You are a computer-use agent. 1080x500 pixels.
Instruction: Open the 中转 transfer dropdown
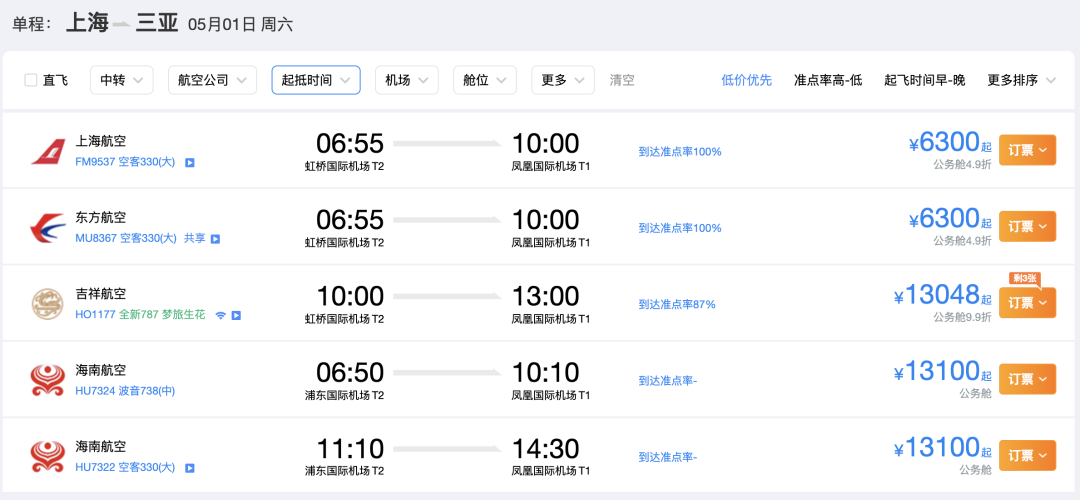(122, 80)
